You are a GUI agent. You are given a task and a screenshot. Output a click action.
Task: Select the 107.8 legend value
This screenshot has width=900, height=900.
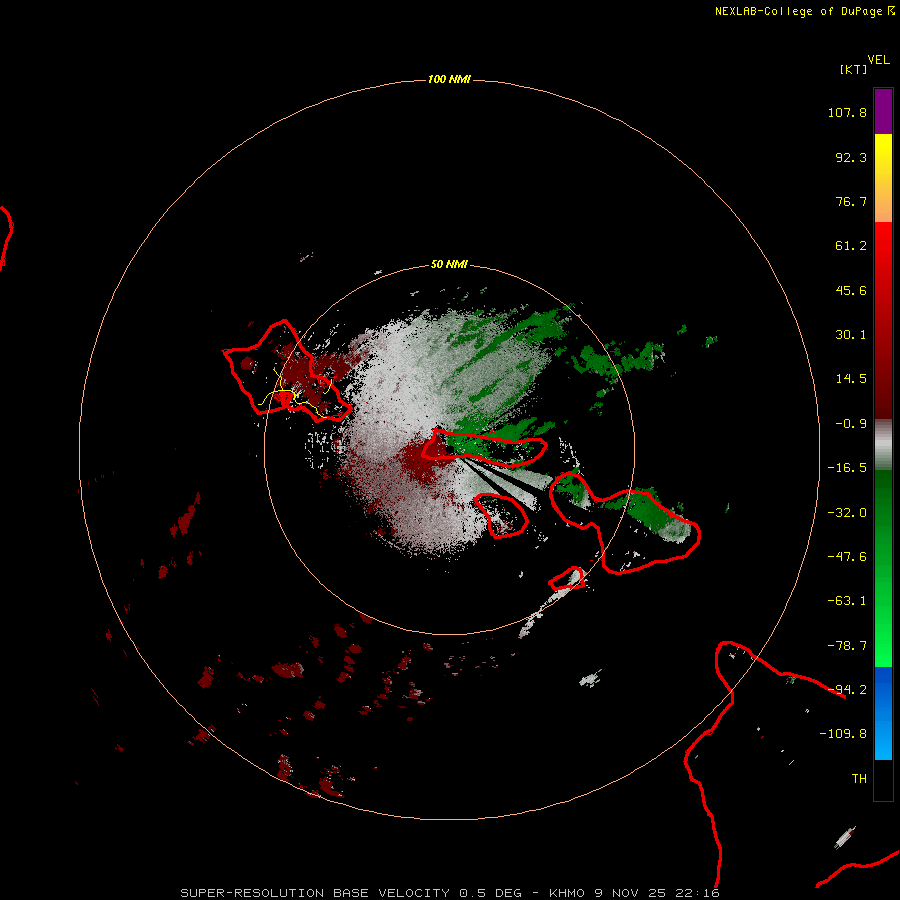(847, 112)
